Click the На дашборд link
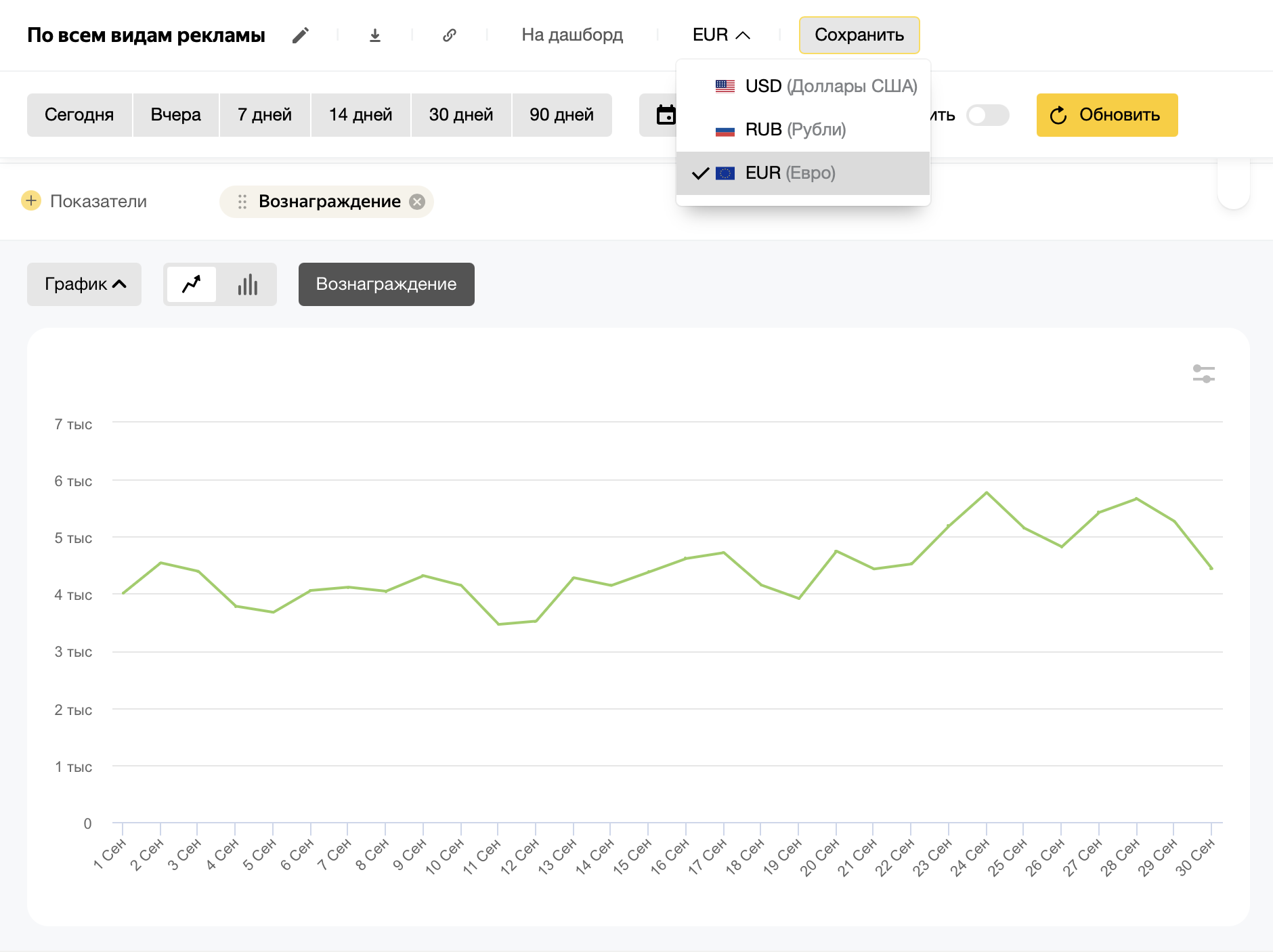1273x952 pixels. 571,35
